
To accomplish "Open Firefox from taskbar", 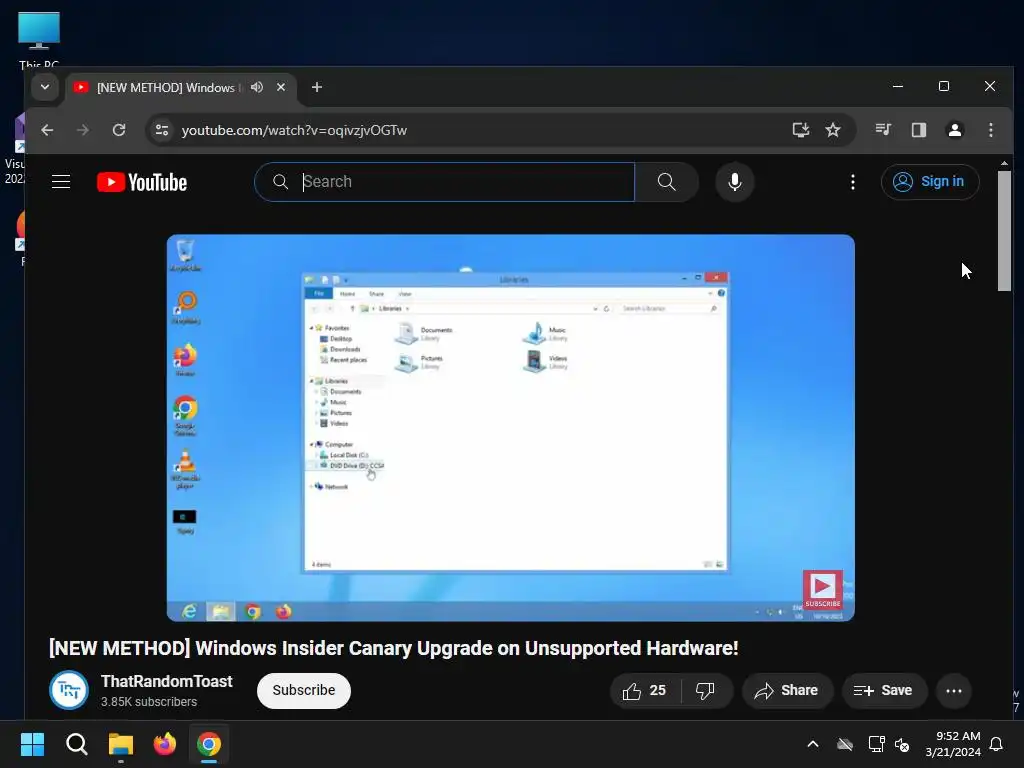I will tap(165, 744).
